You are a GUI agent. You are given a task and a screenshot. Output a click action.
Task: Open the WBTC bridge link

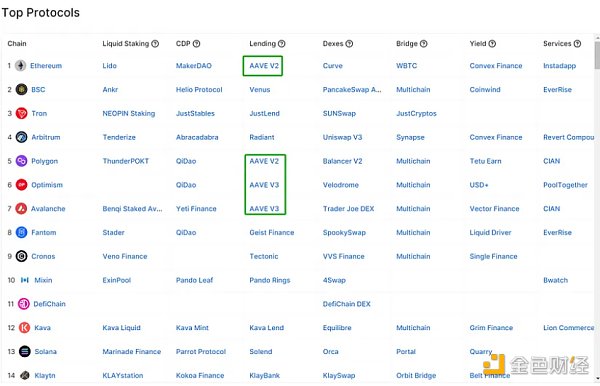[406, 66]
